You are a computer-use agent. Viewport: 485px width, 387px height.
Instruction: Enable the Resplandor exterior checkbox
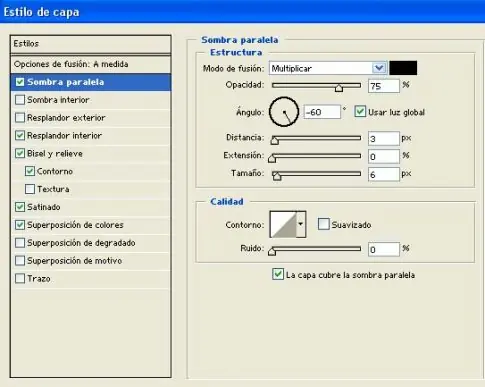tap(20, 118)
